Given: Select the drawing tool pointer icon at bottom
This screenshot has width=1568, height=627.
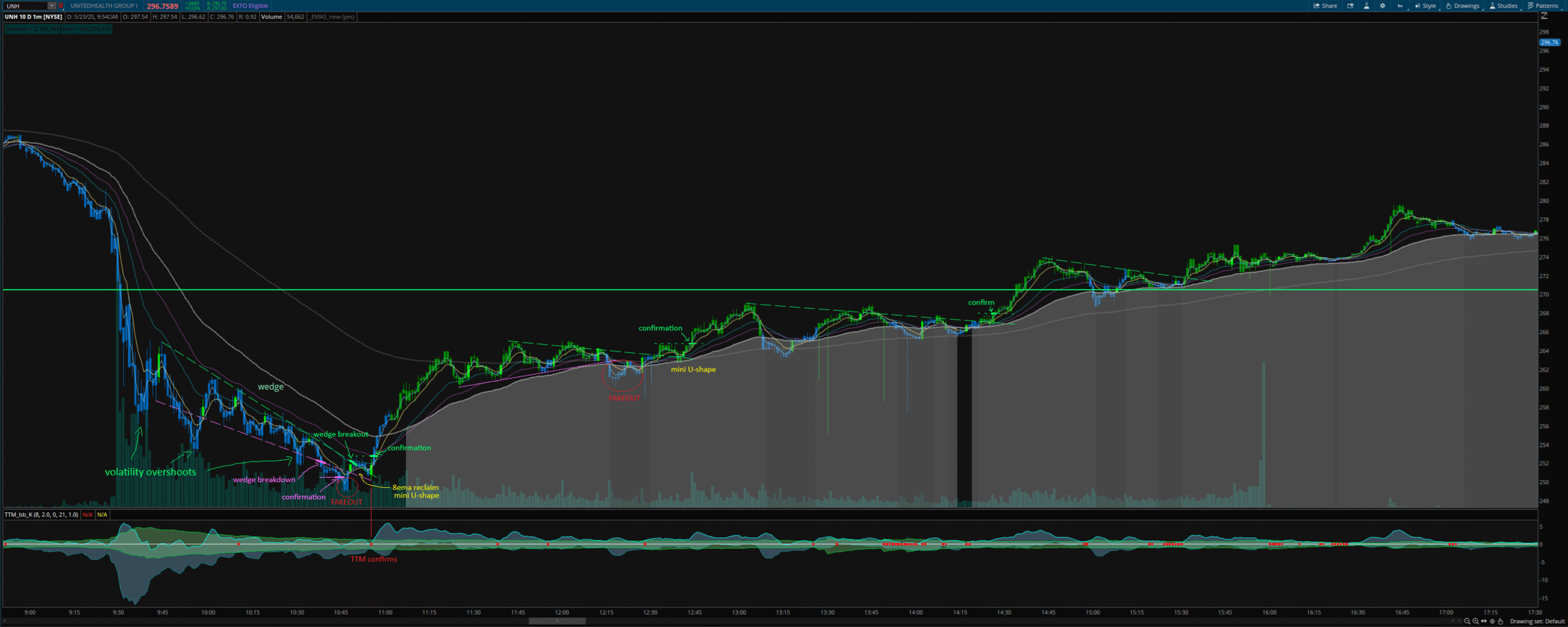Looking at the screenshot, I should (1500, 621).
